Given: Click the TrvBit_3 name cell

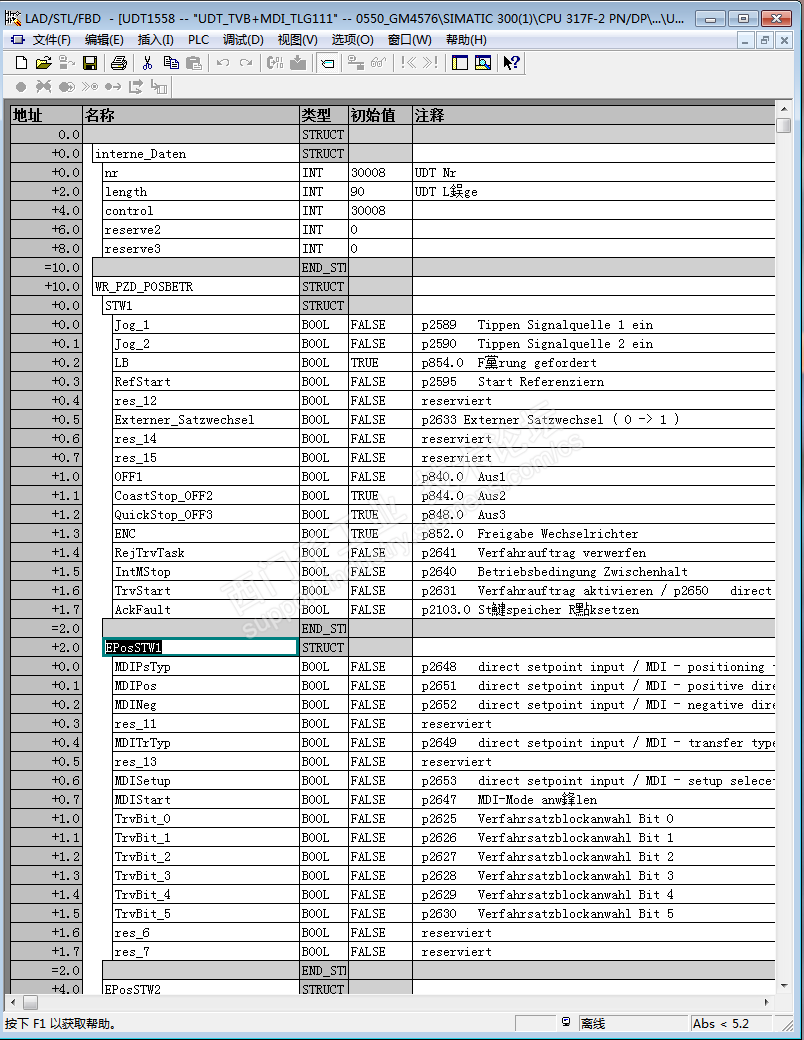Looking at the screenshot, I should (x=206, y=876).
